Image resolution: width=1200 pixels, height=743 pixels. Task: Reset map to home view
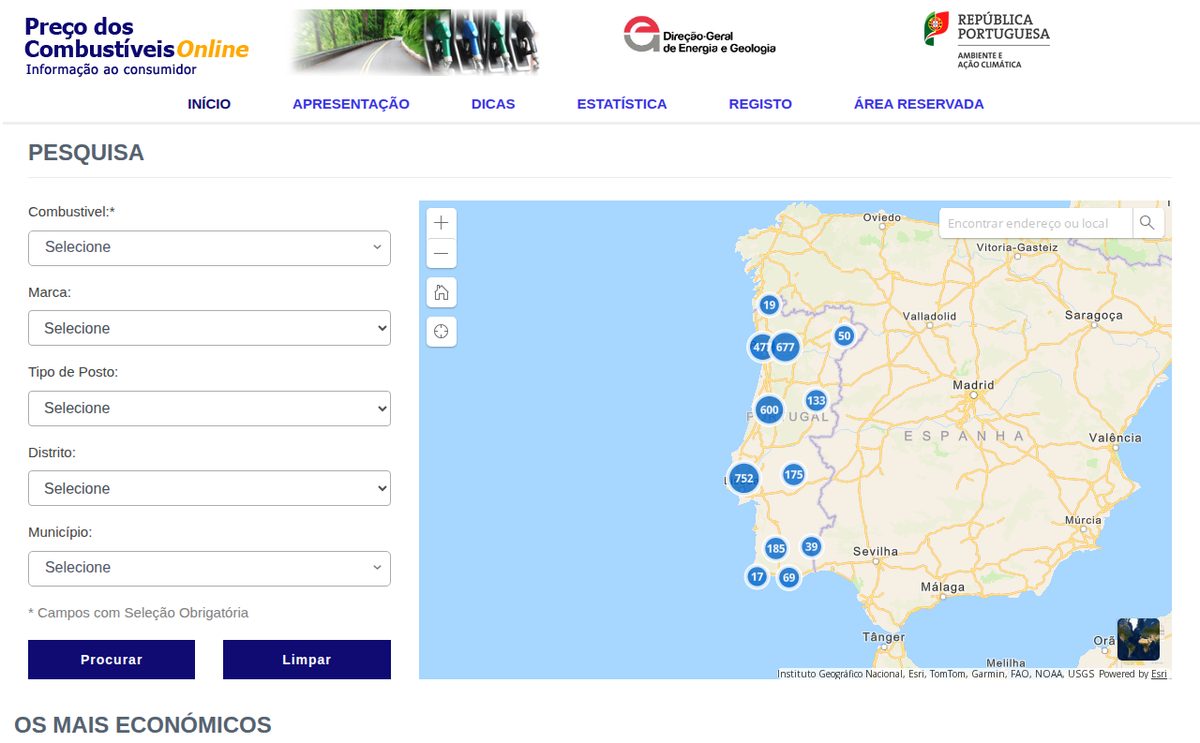pos(441,292)
